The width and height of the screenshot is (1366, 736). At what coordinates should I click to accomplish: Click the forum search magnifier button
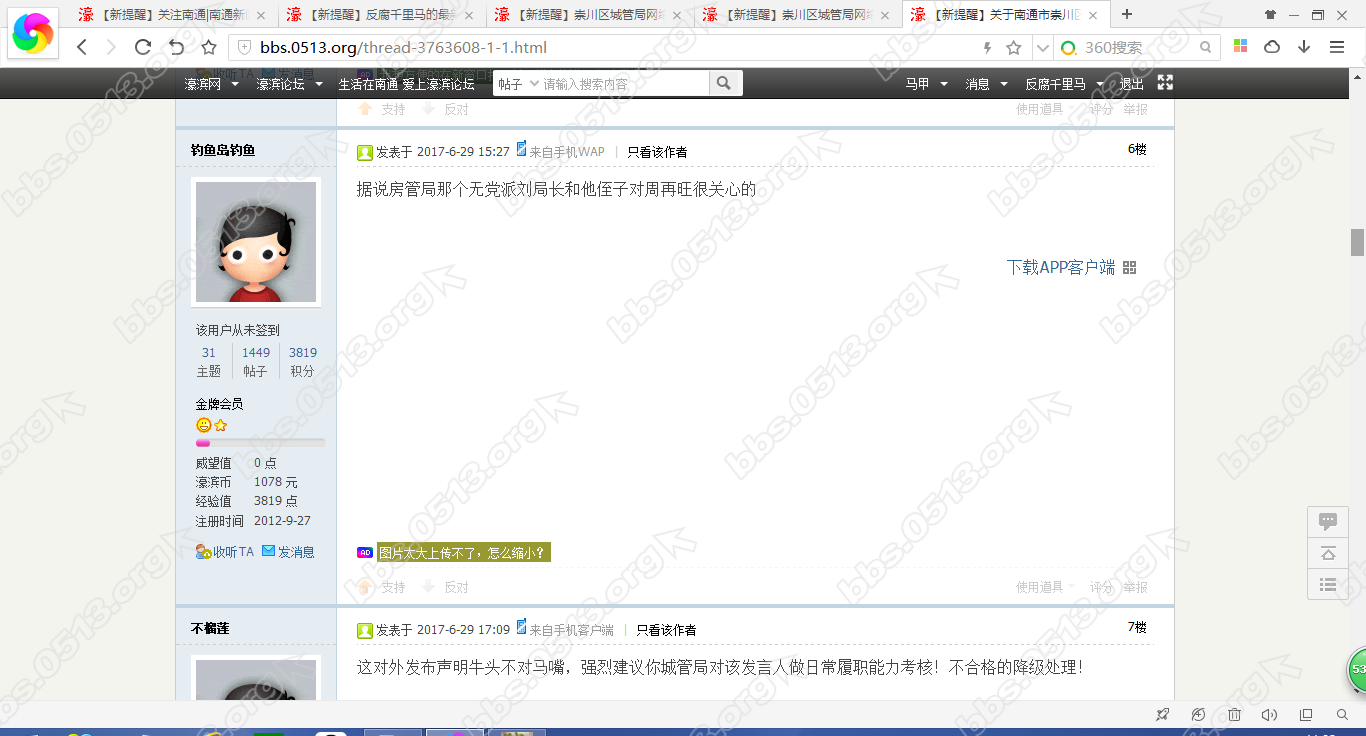[725, 84]
